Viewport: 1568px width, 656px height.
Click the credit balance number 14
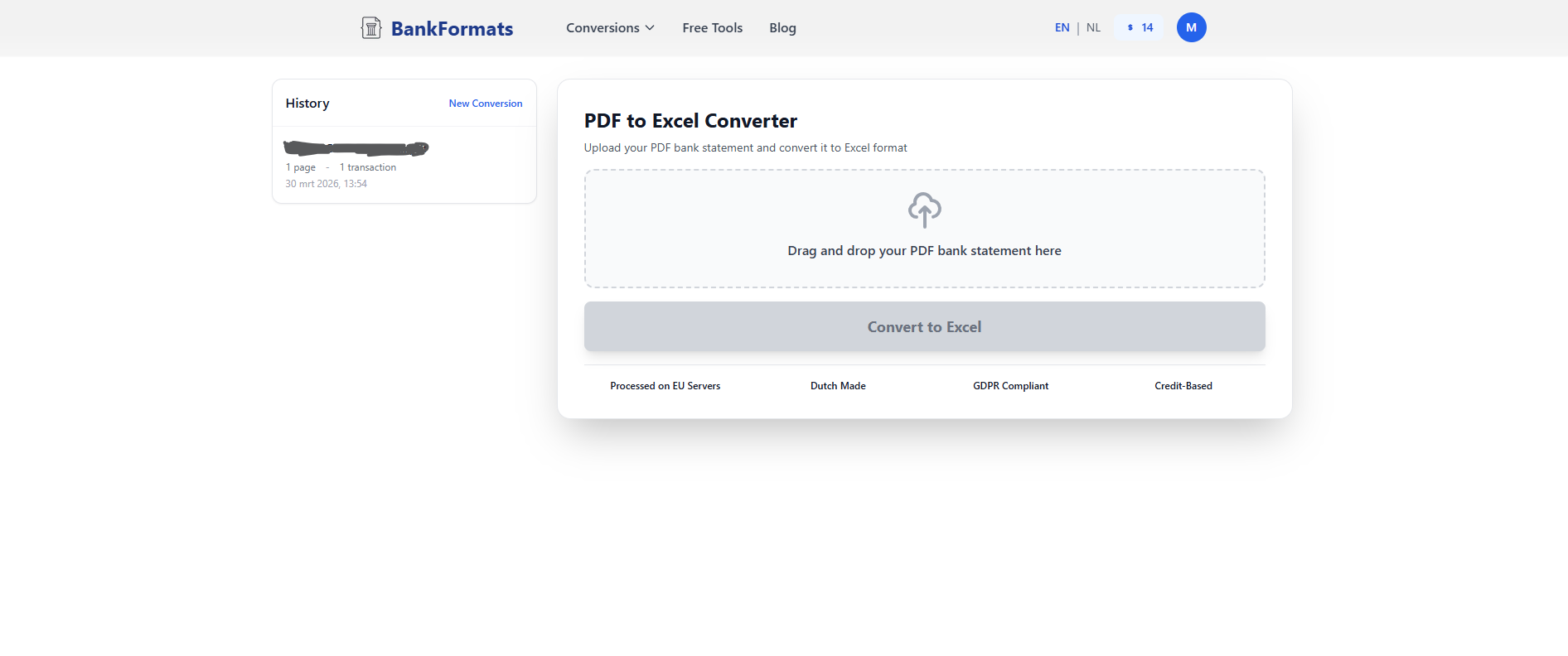click(1147, 27)
